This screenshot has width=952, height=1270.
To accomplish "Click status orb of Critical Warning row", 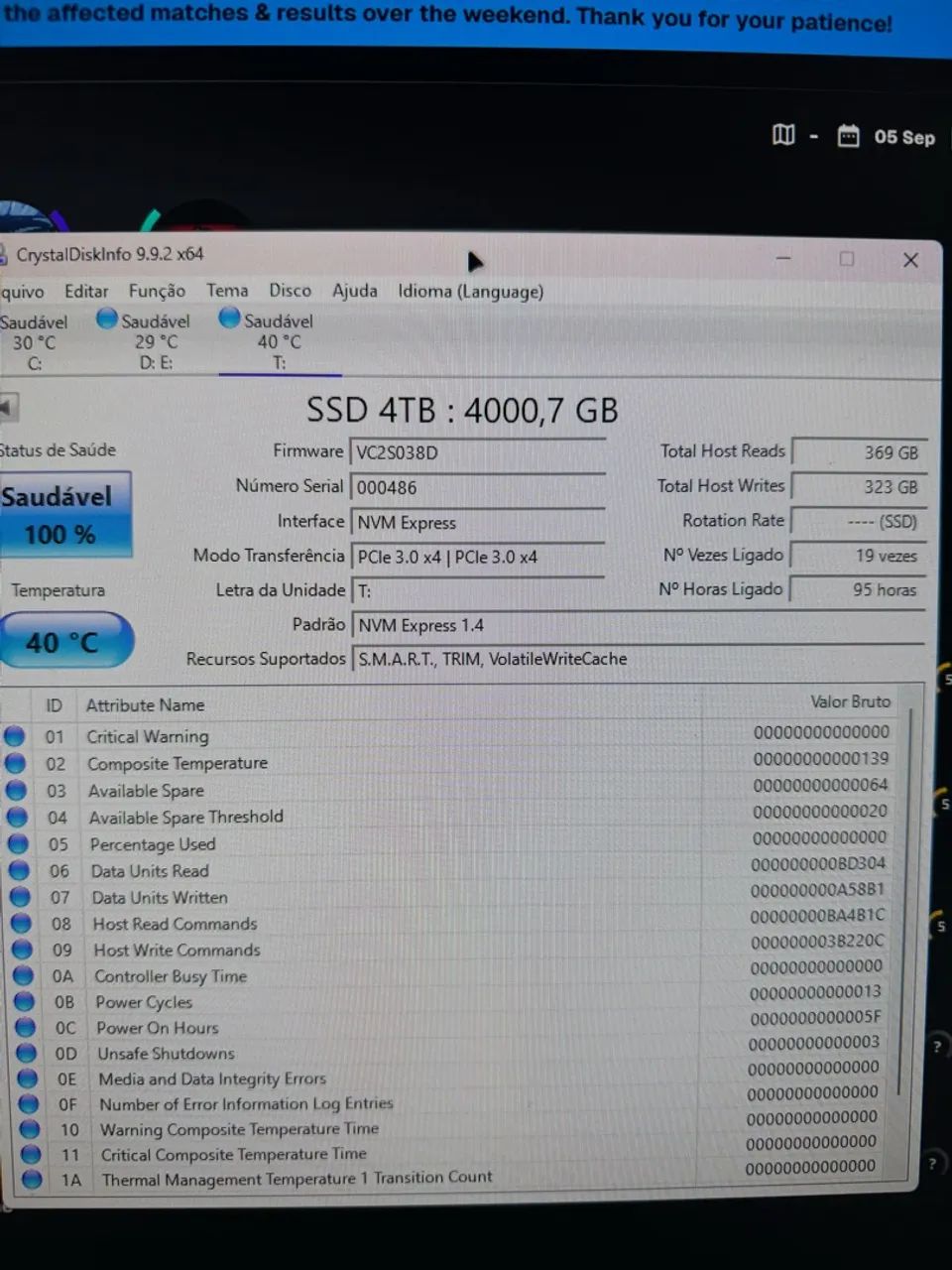I will 14,736.
